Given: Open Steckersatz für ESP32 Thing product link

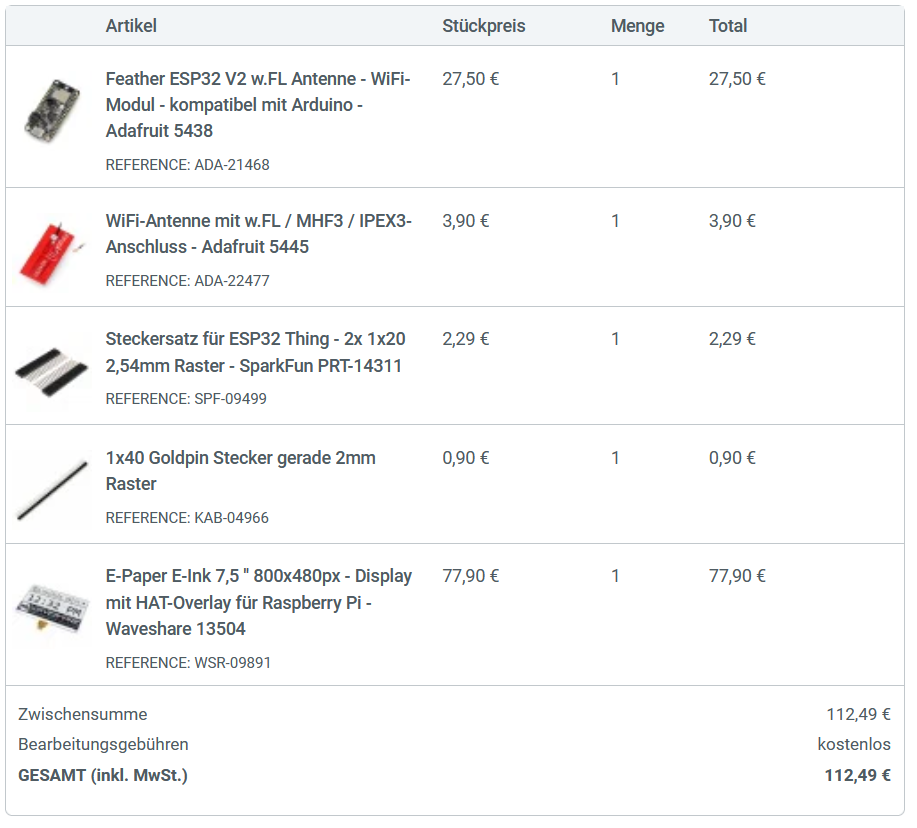Looking at the screenshot, I should point(256,352).
